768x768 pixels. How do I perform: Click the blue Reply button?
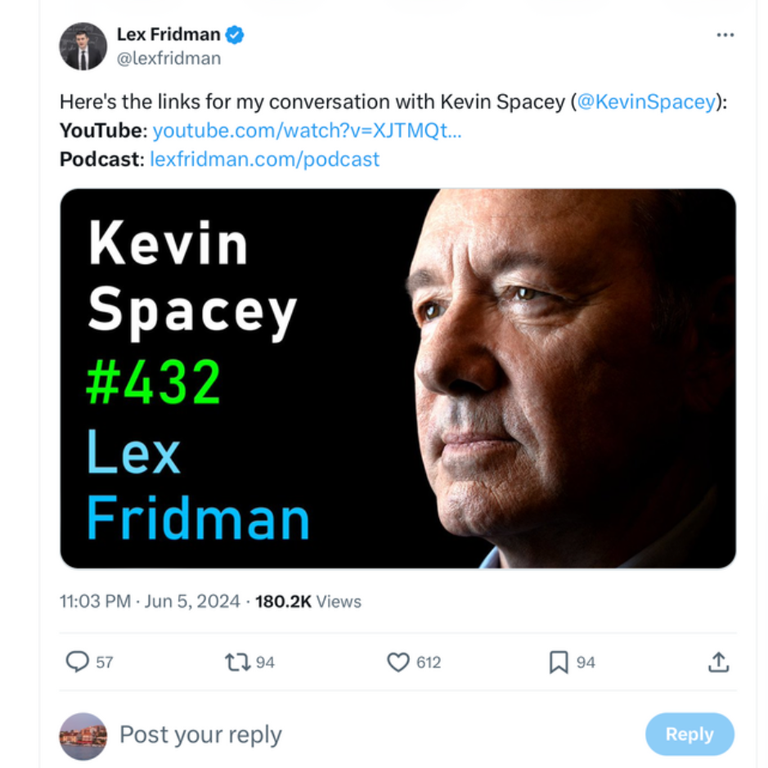(690, 734)
